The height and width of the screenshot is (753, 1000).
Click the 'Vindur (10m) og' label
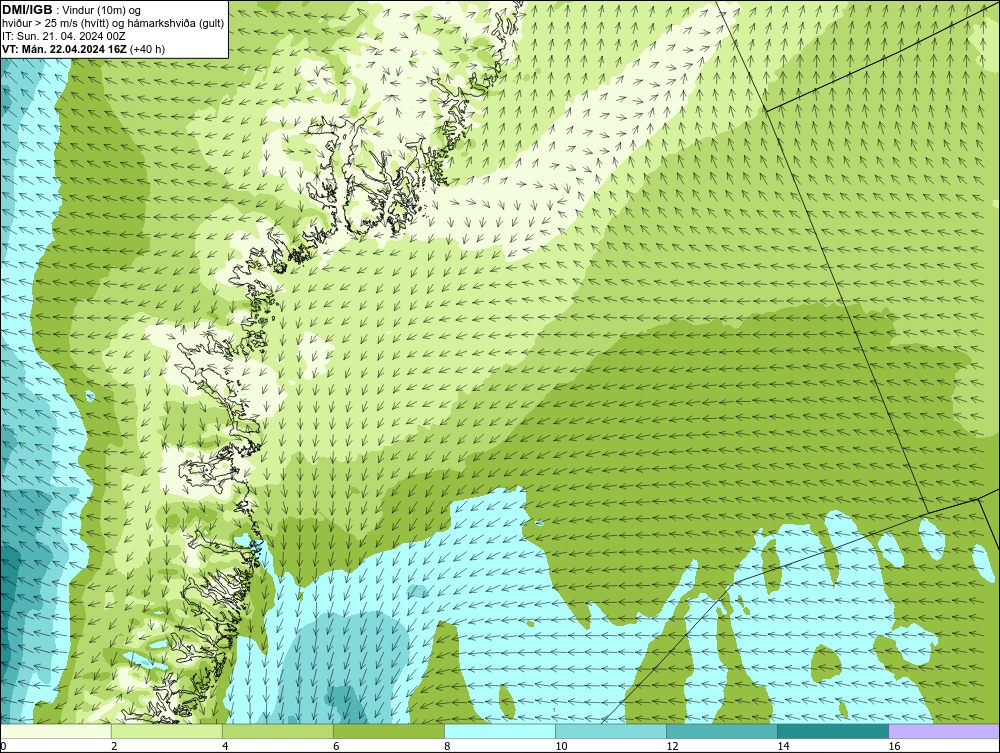click(102, 10)
